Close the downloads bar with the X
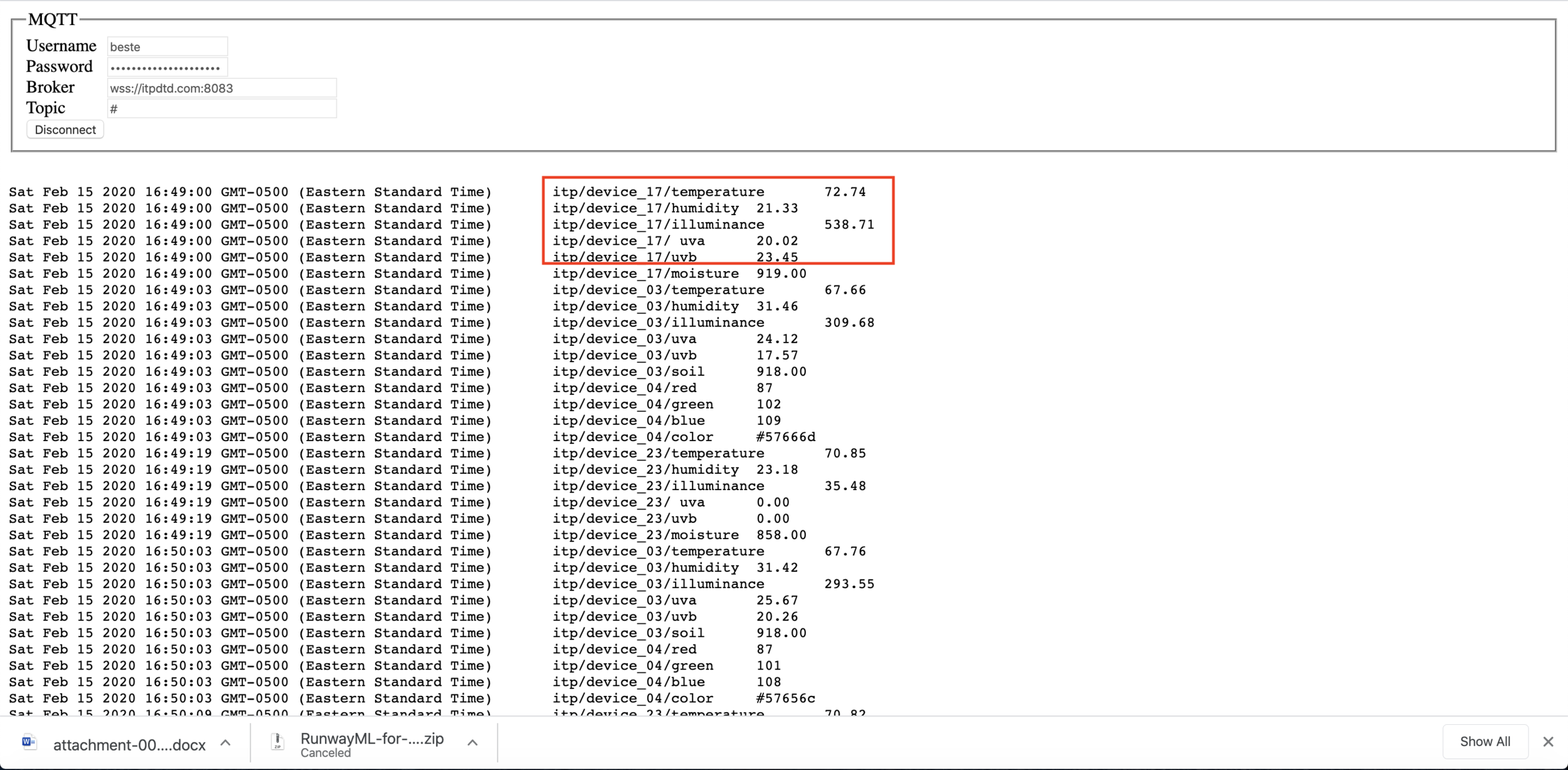This screenshot has width=1568, height=770. click(x=1548, y=742)
